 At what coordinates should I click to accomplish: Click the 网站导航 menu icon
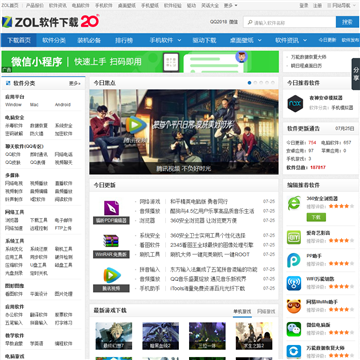tap(329, 5)
